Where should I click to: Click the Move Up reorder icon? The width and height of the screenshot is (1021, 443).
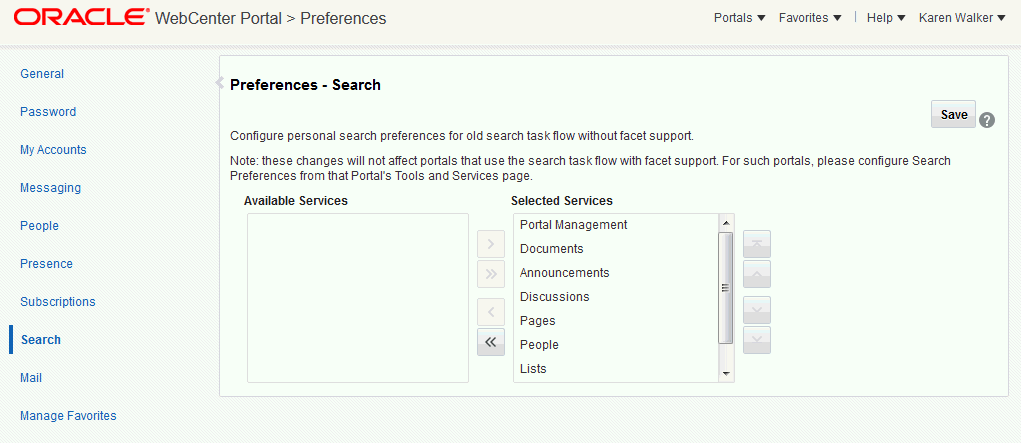pos(757,274)
